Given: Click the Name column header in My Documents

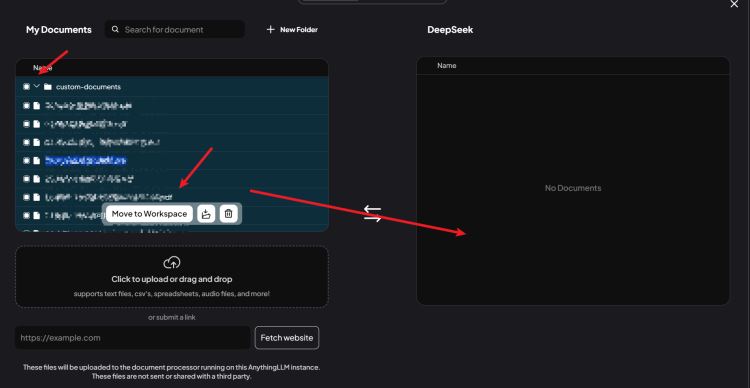Looking at the screenshot, I should (x=43, y=68).
